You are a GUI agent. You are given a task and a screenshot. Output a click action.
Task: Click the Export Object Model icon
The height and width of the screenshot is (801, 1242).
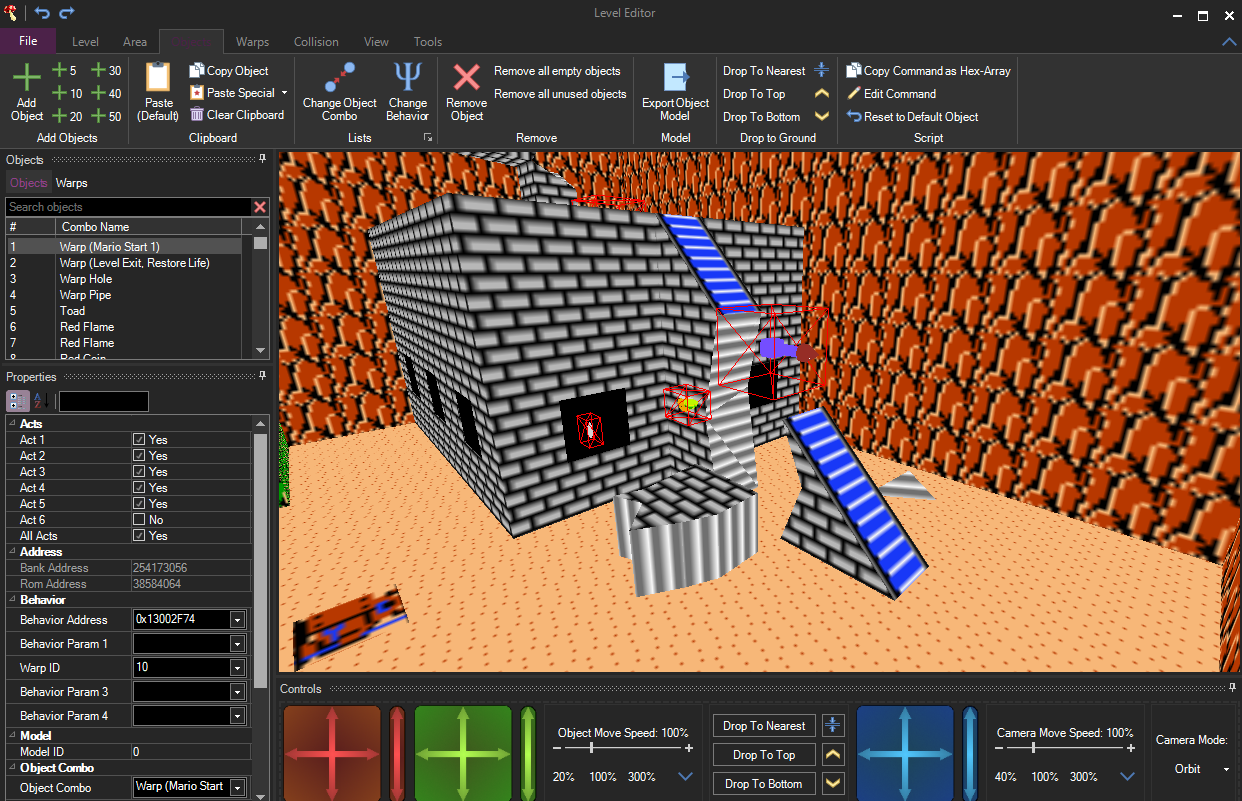(x=676, y=78)
